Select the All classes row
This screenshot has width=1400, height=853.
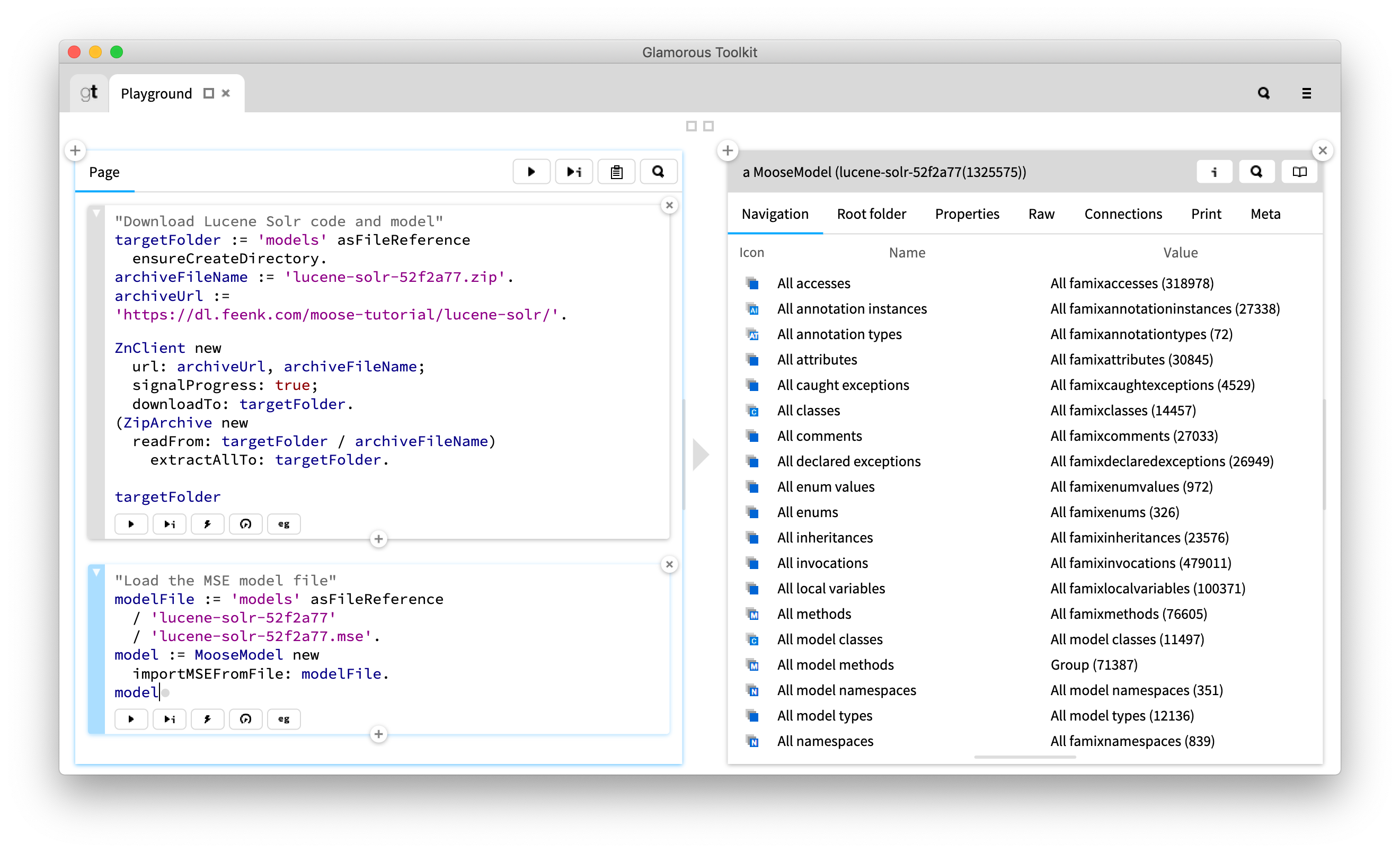[x=808, y=410]
